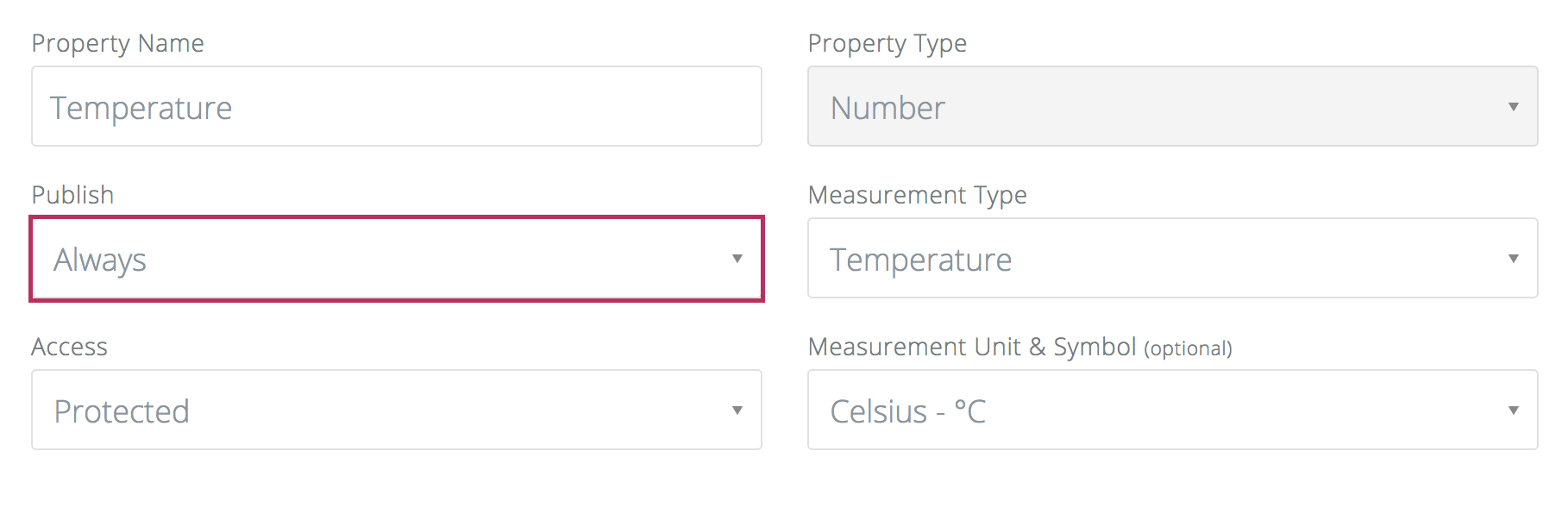This screenshot has width=1568, height=514.
Task: Click the "Publish" field label
Action: coord(72,195)
